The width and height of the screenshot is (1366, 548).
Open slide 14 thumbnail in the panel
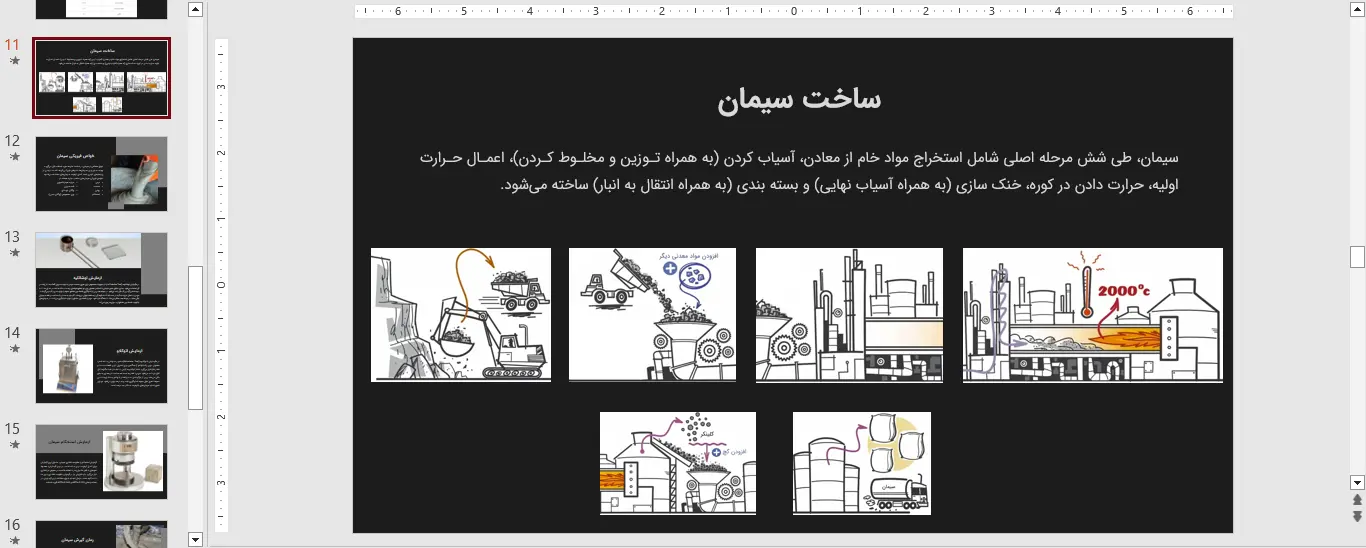[101, 366]
